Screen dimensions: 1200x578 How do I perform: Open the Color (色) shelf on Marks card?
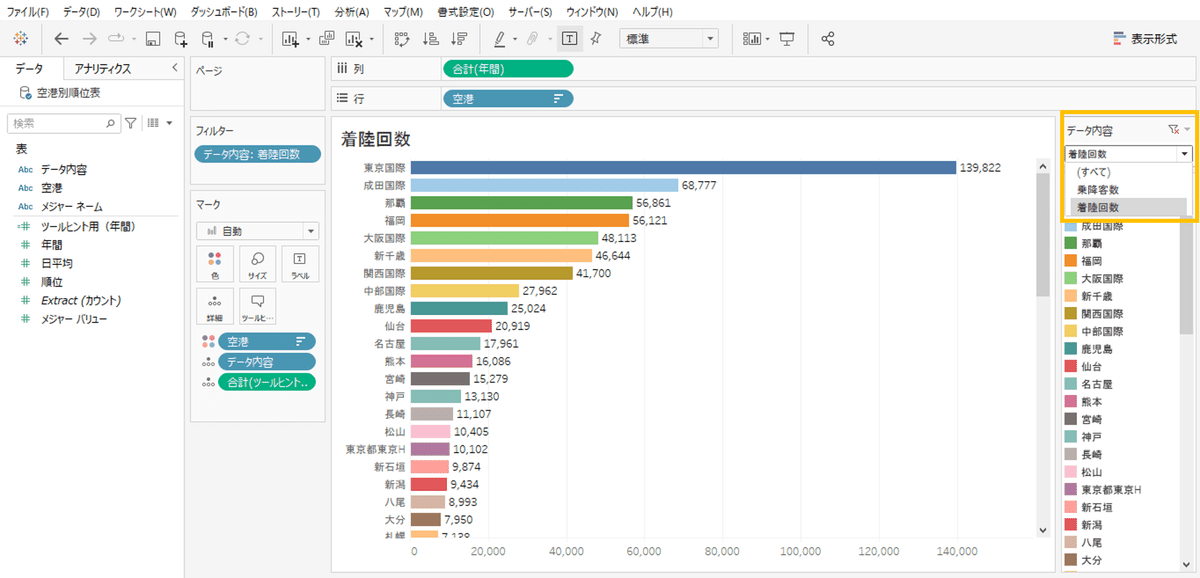[x=215, y=262]
